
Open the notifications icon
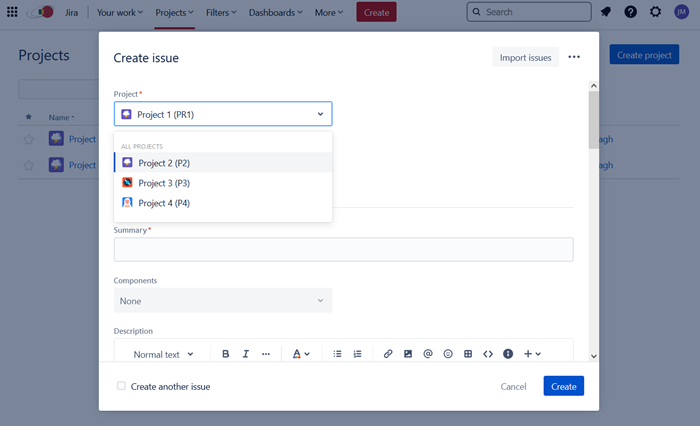click(x=606, y=12)
